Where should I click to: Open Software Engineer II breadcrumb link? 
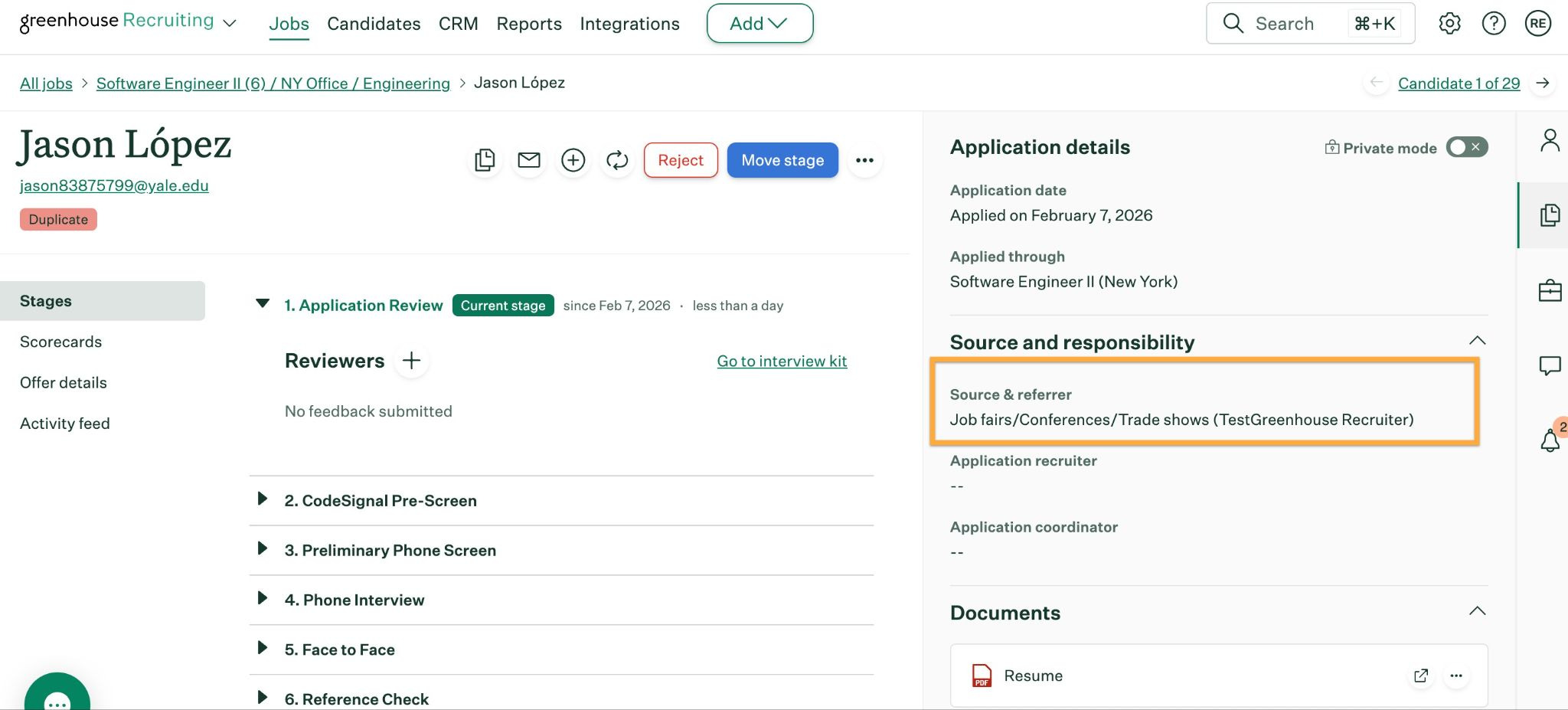pos(273,83)
